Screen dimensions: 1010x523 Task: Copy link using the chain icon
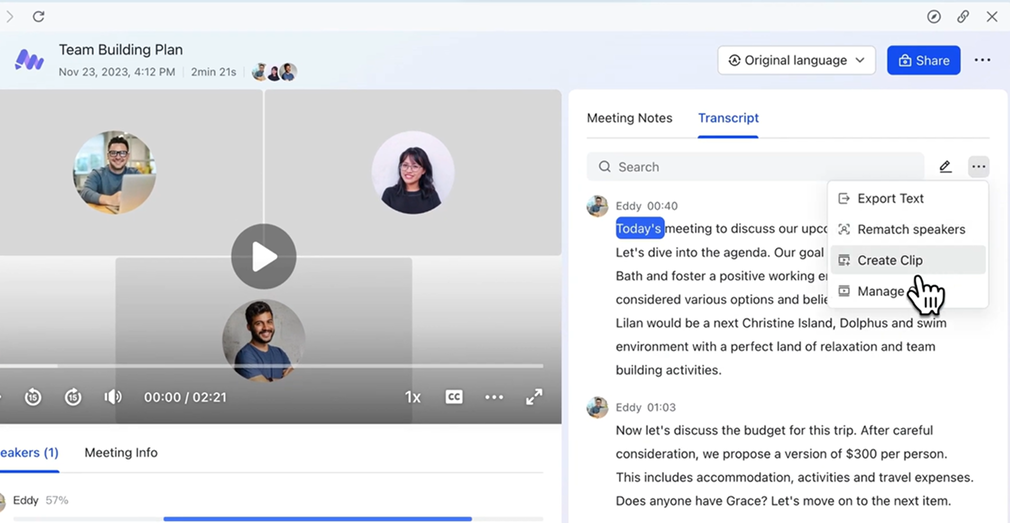963,17
